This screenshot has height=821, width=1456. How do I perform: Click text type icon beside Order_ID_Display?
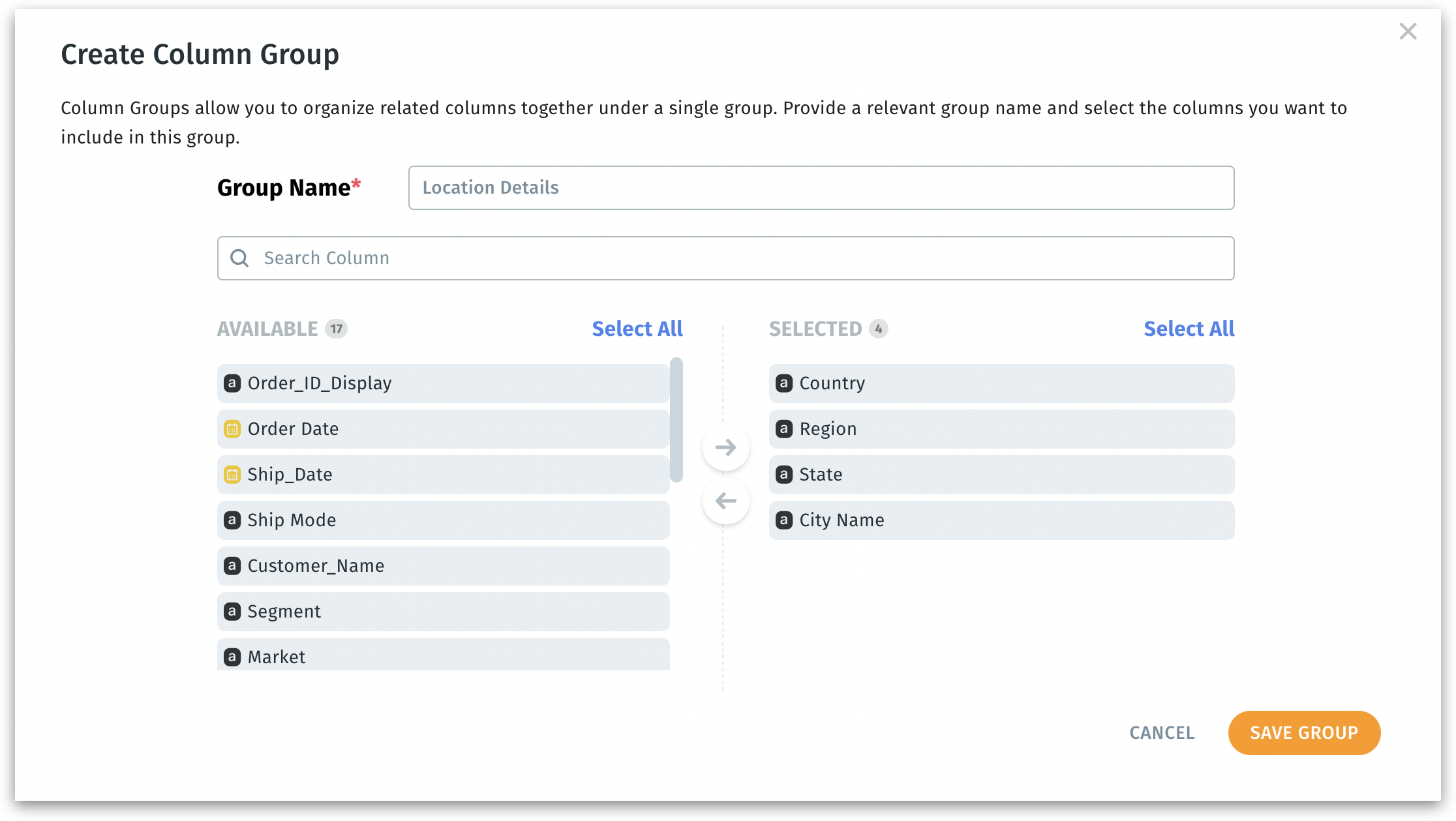coord(232,383)
